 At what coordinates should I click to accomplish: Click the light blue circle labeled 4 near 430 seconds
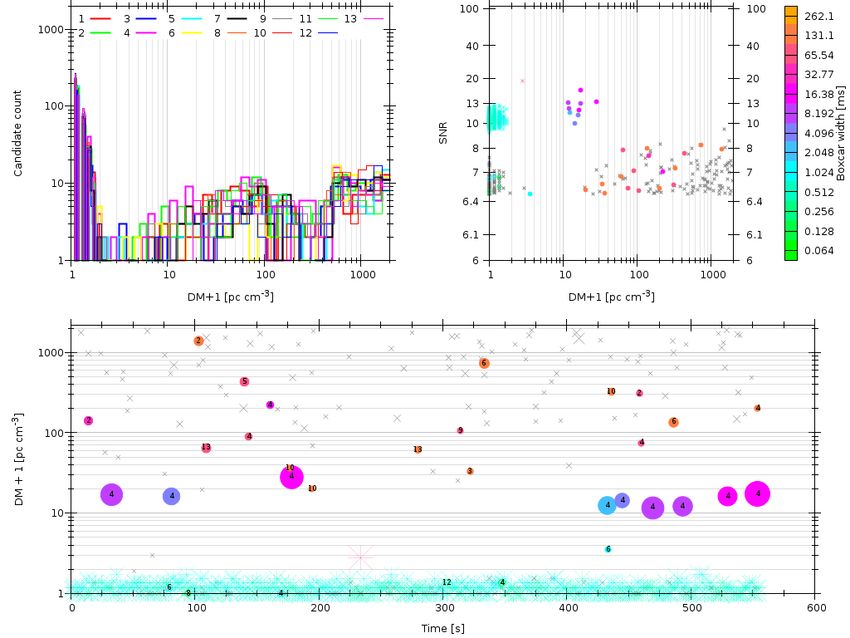click(607, 505)
